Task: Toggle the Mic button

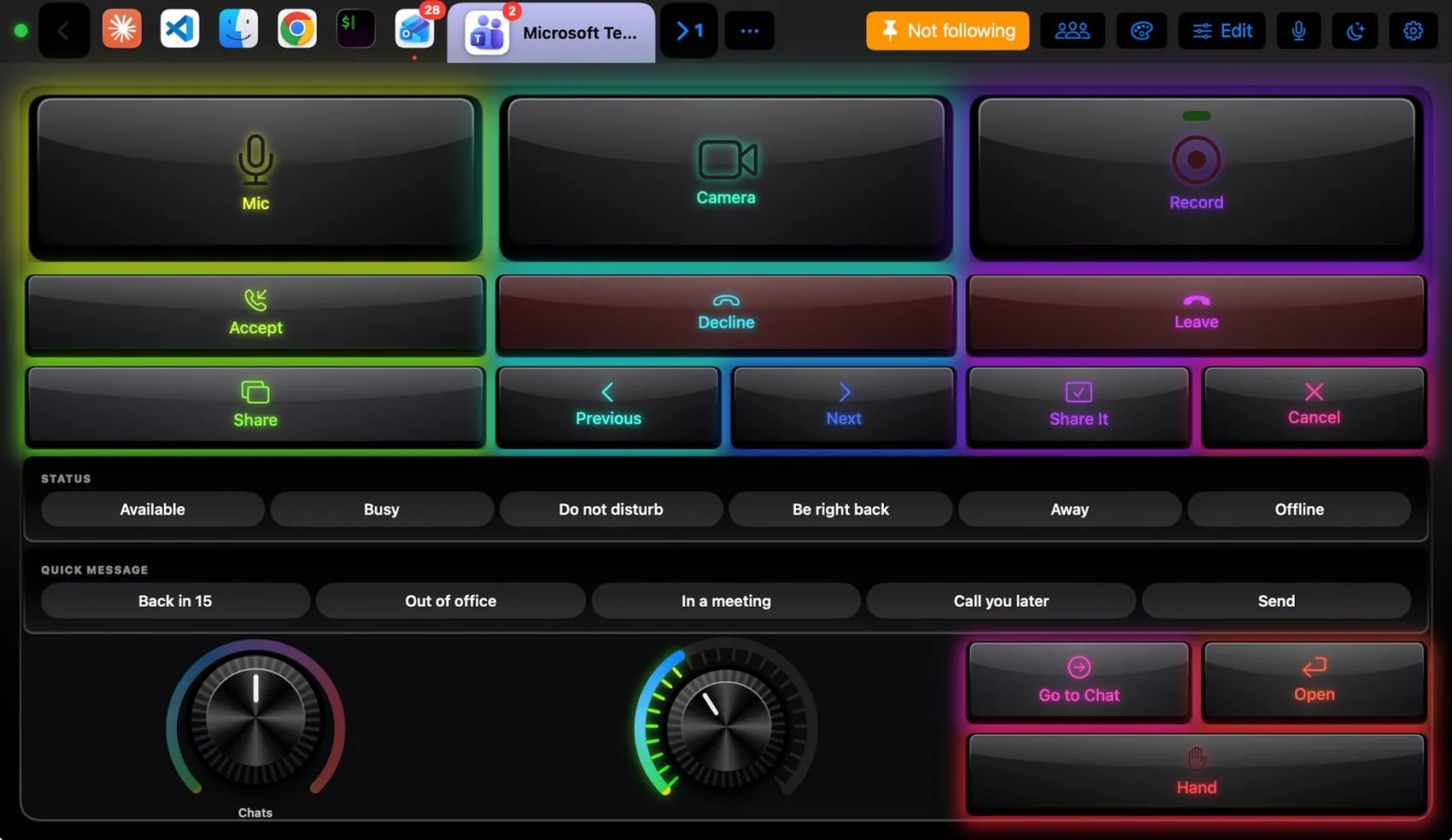Action: click(255, 178)
